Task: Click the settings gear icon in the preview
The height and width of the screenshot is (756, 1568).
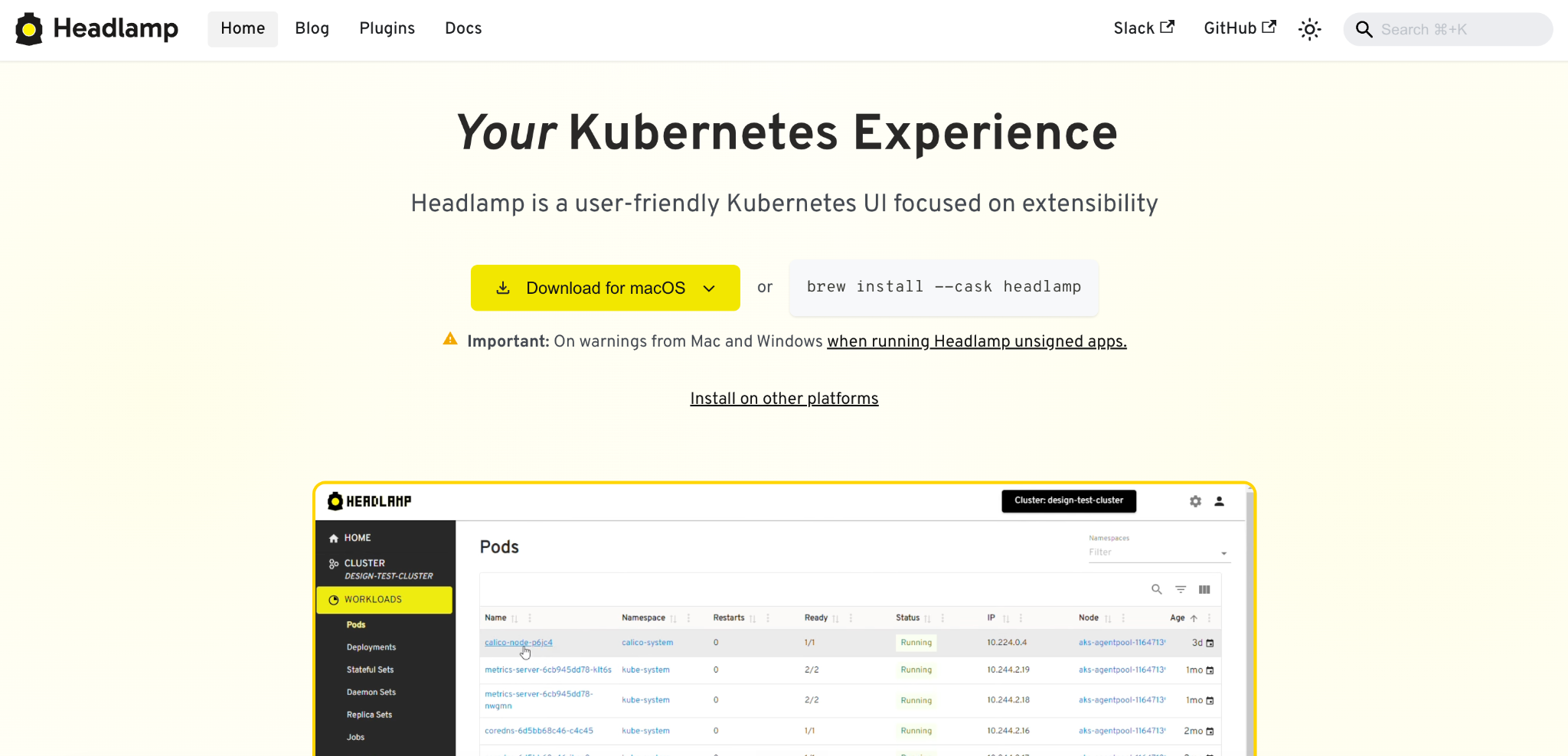Action: point(1195,501)
